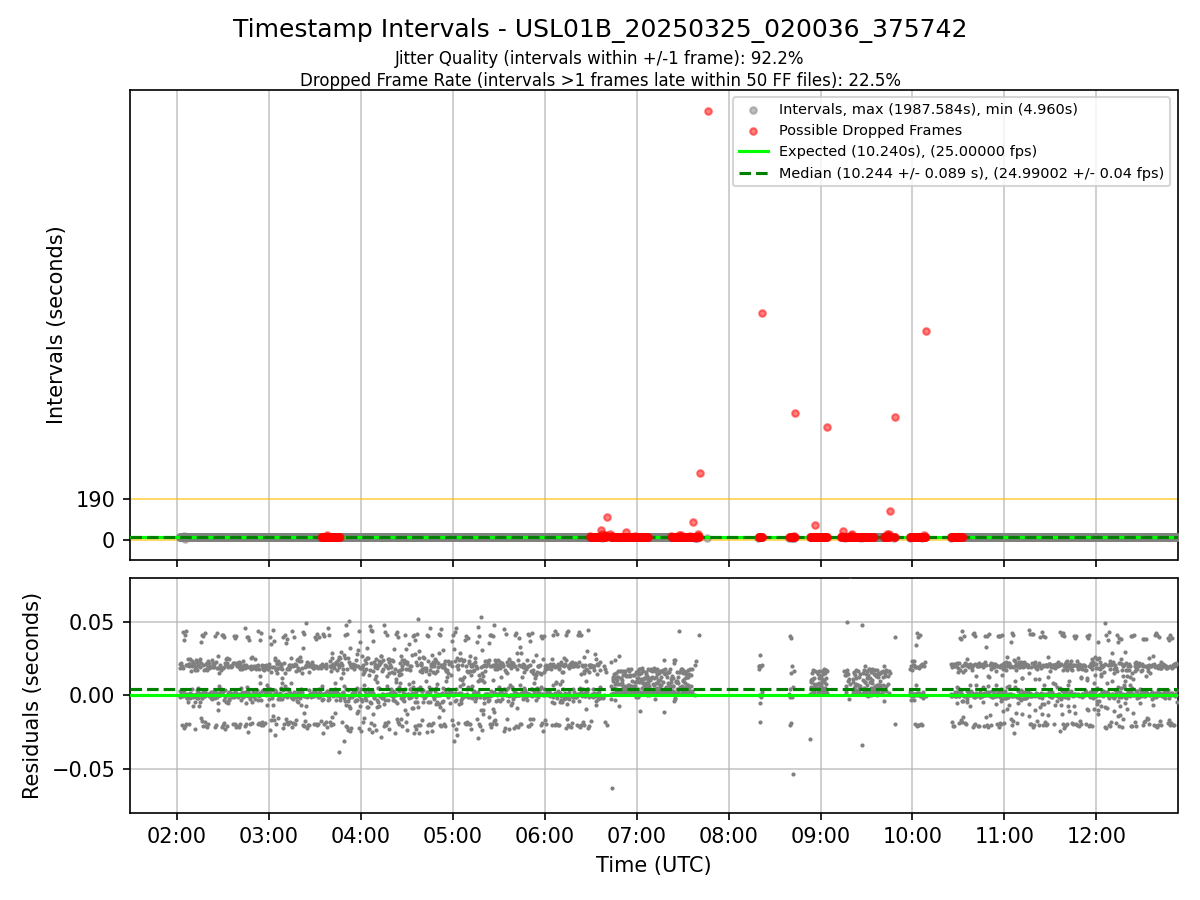Click the red dot marker in the legend
The image size is (1200, 900).
click(x=754, y=131)
